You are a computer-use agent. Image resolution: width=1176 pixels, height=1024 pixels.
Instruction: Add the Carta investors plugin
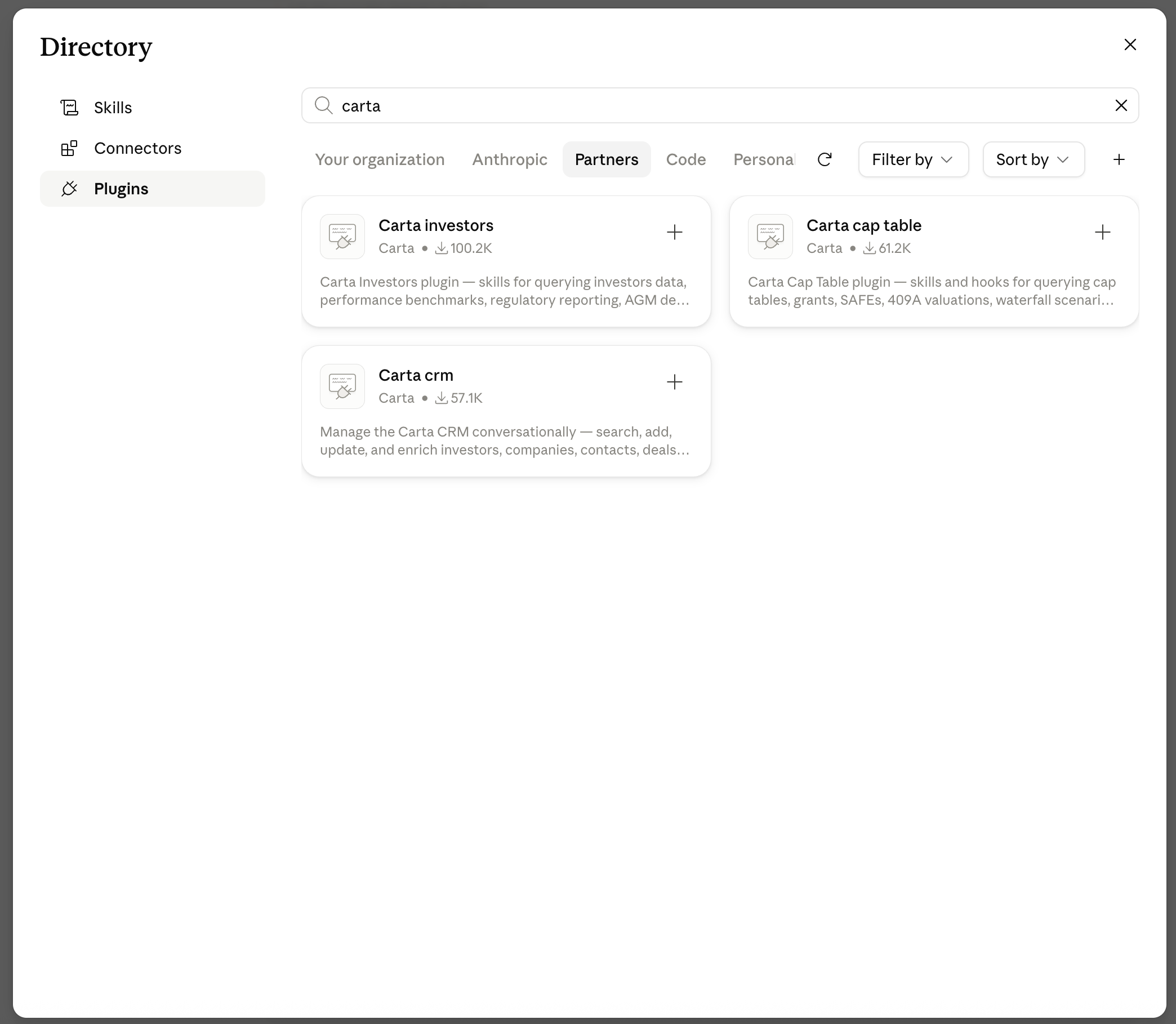click(674, 232)
